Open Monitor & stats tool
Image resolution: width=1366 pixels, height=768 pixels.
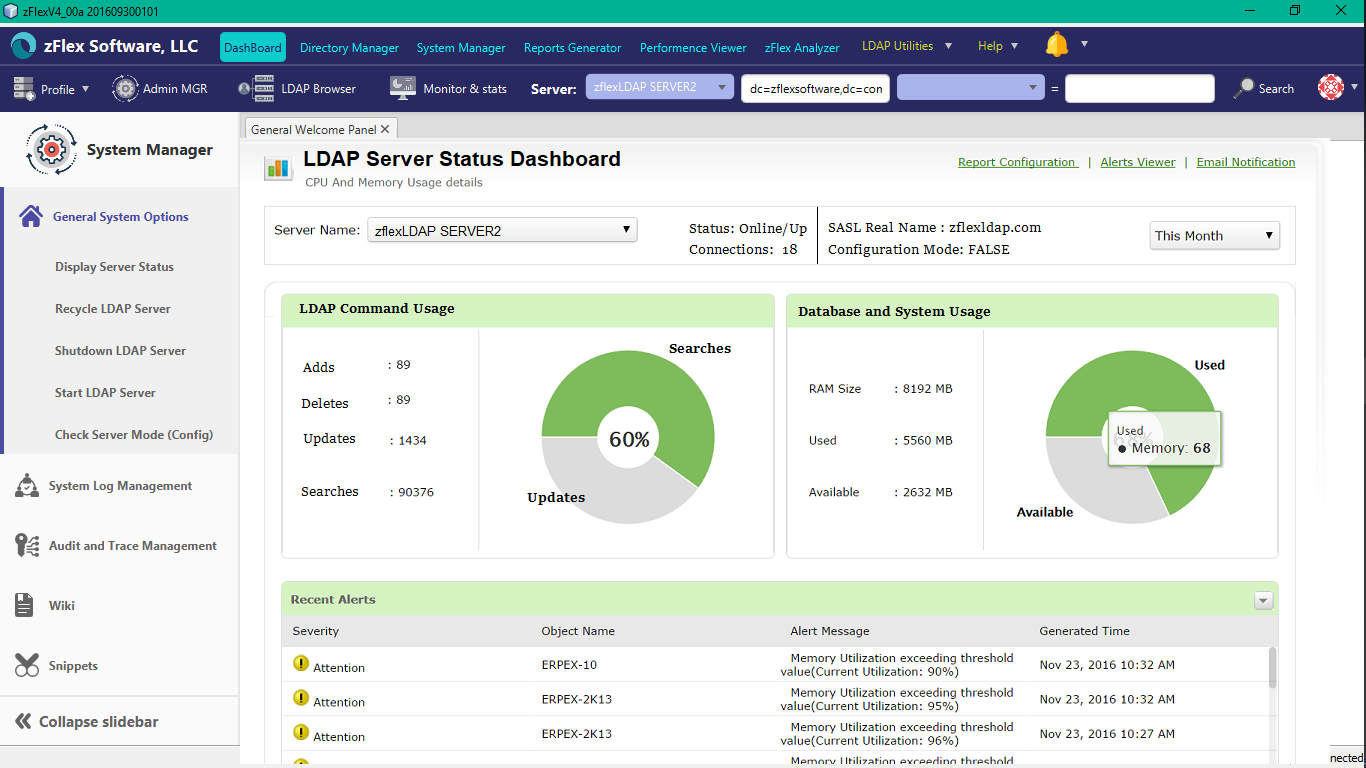[x=448, y=88]
